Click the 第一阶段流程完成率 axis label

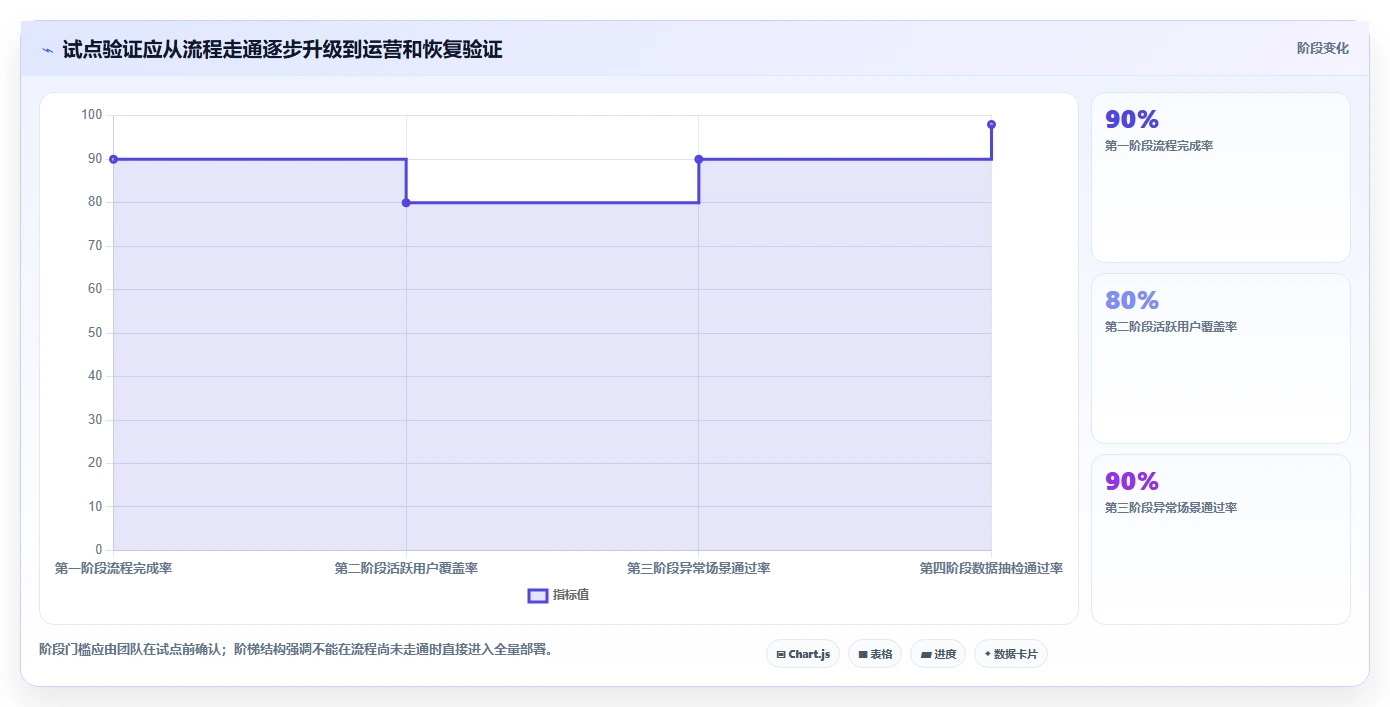[113, 568]
